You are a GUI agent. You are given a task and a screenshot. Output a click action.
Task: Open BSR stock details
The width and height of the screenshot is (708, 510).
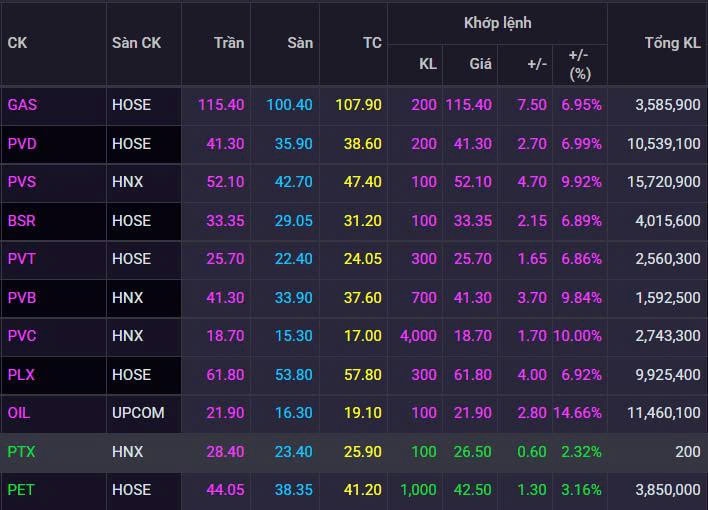22,221
